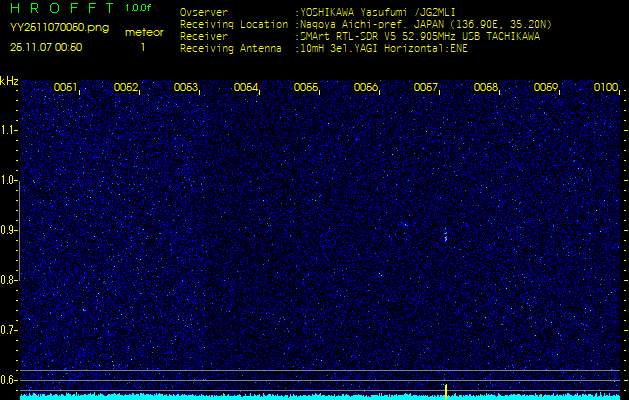Click the 1.1 frequency axis label
The height and width of the screenshot is (400, 629).
(9, 130)
